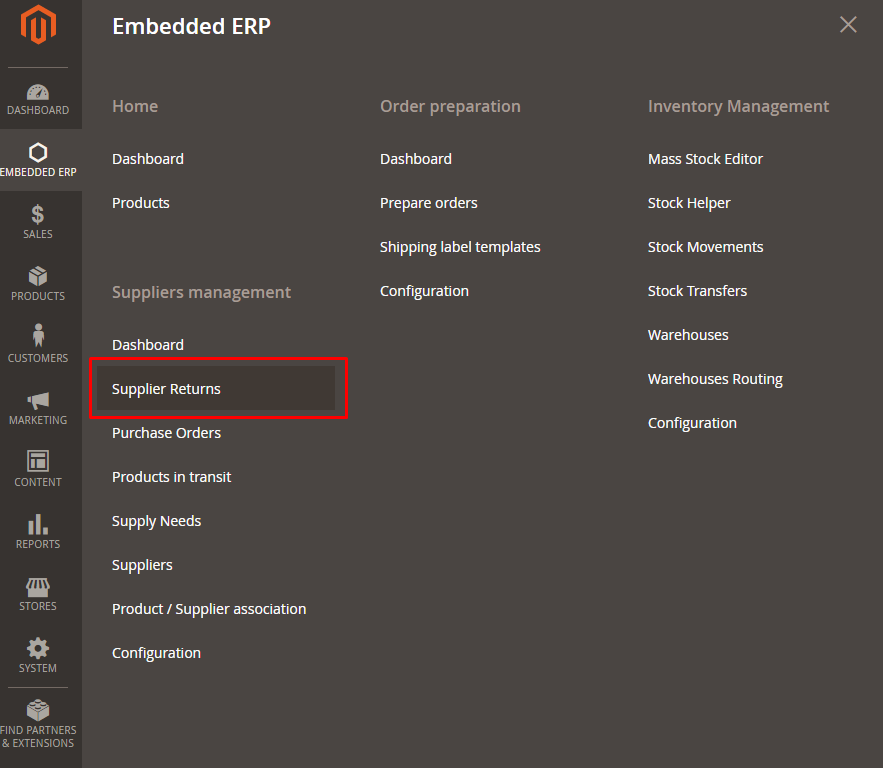This screenshot has width=883, height=768.
Task: Launch Stock Helper
Action: point(689,203)
